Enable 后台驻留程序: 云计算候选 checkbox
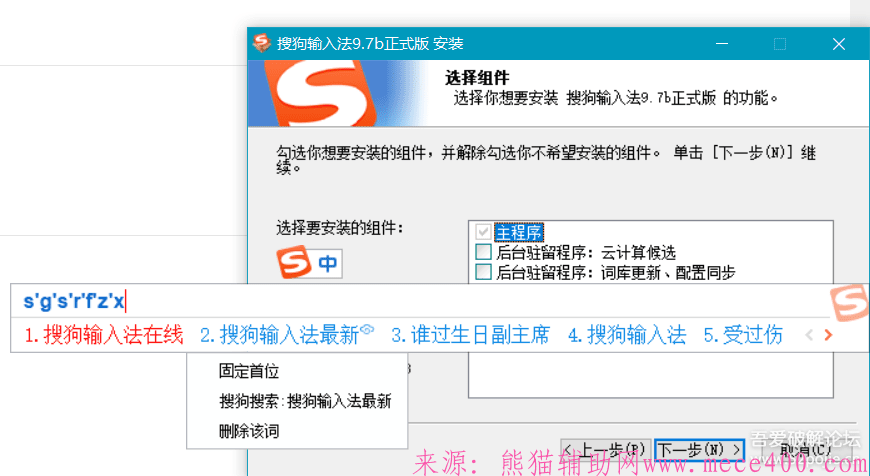Image resolution: width=870 pixels, height=476 pixels. click(x=484, y=252)
